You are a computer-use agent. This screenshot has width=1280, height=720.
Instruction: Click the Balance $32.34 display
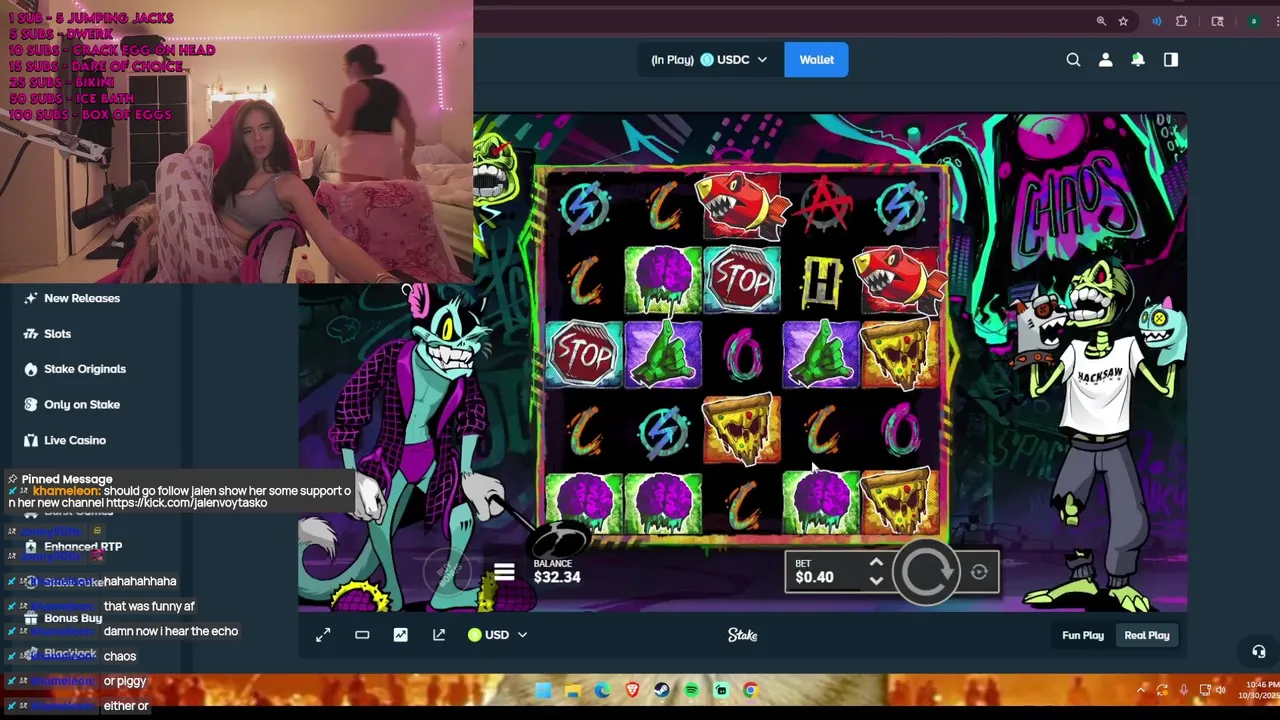point(557,572)
